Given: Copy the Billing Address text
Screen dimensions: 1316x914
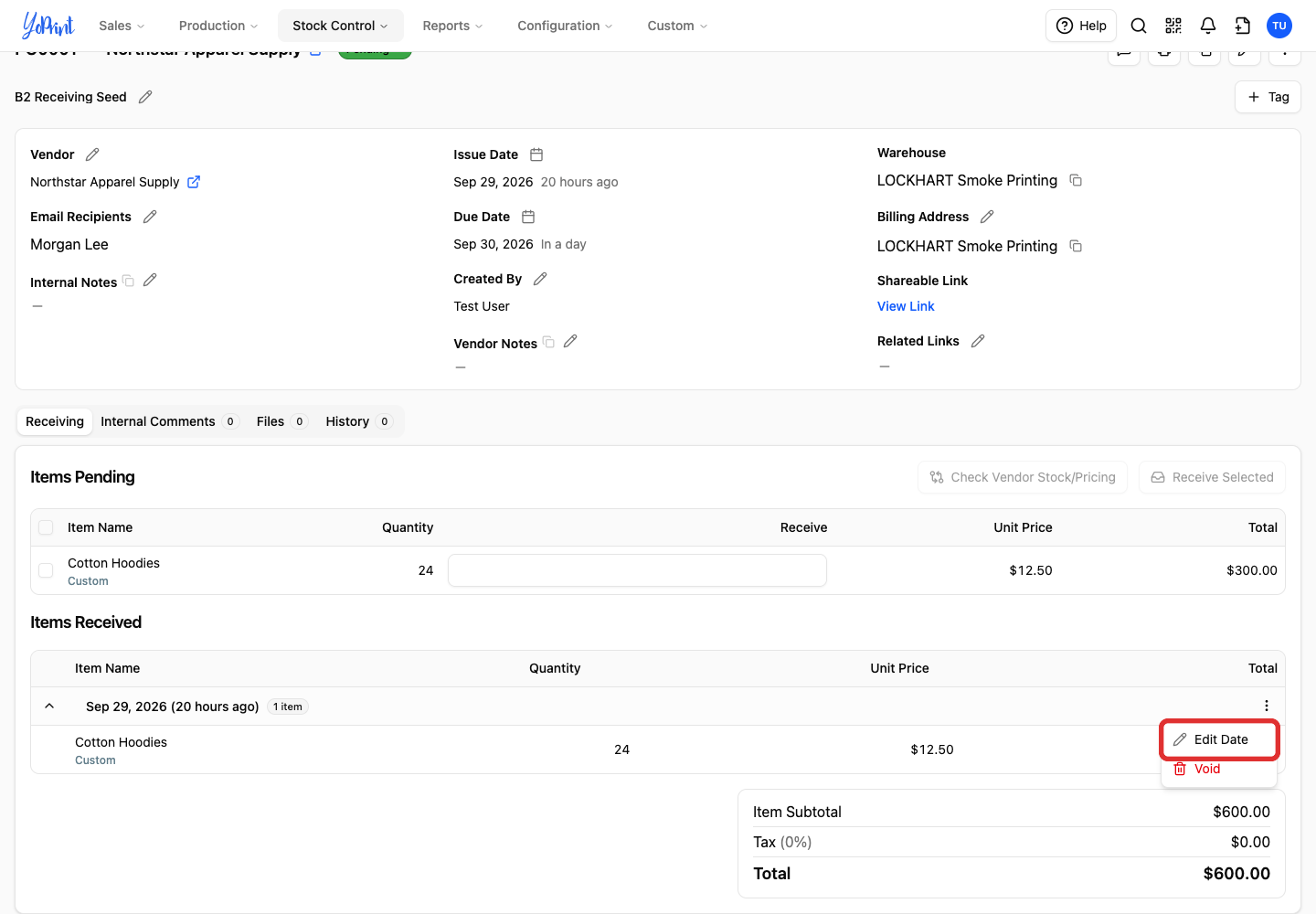Looking at the screenshot, I should pos(1076,246).
